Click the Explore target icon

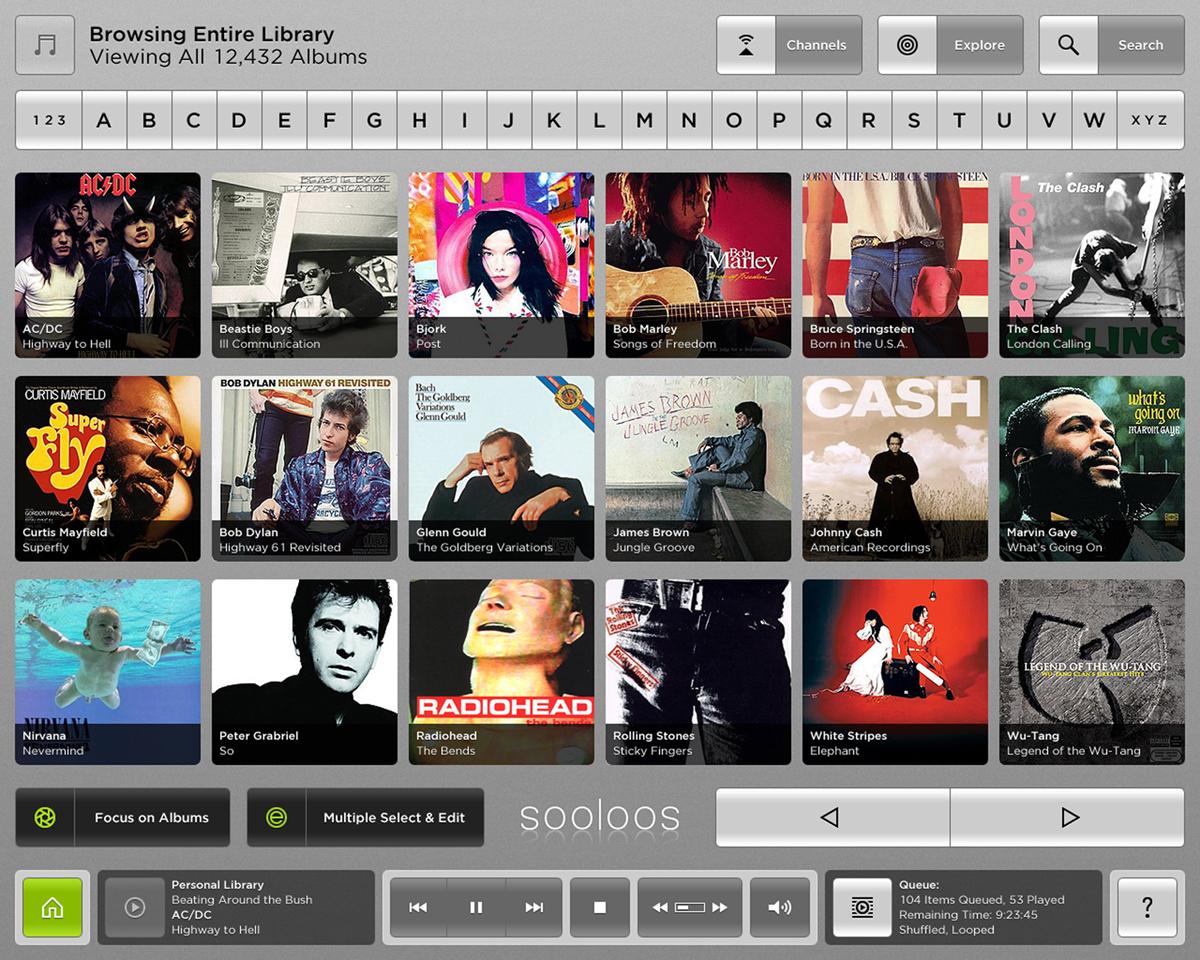[908, 45]
